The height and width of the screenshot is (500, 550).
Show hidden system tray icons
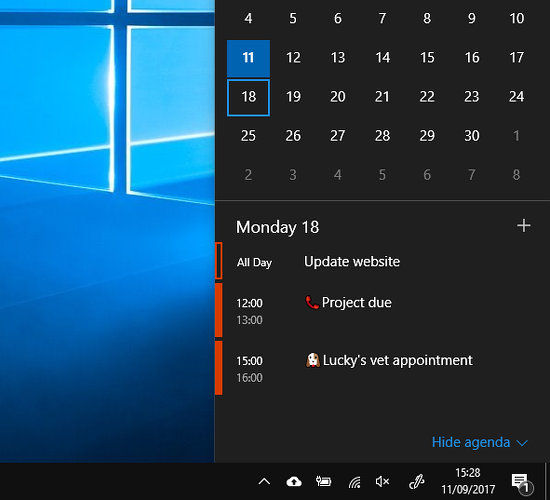click(264, 481)
